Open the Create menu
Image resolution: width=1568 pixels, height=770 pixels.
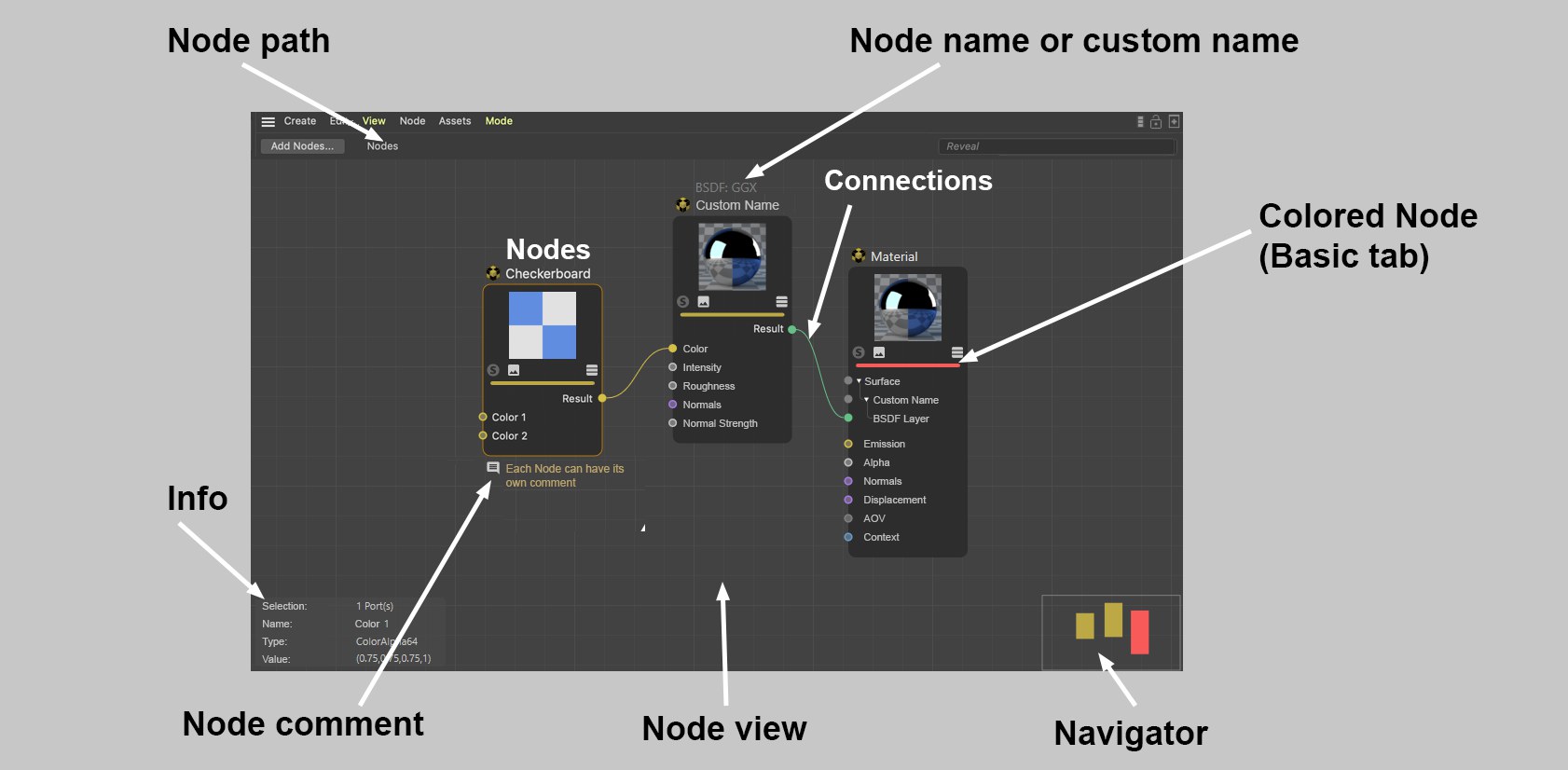(300, 121)
